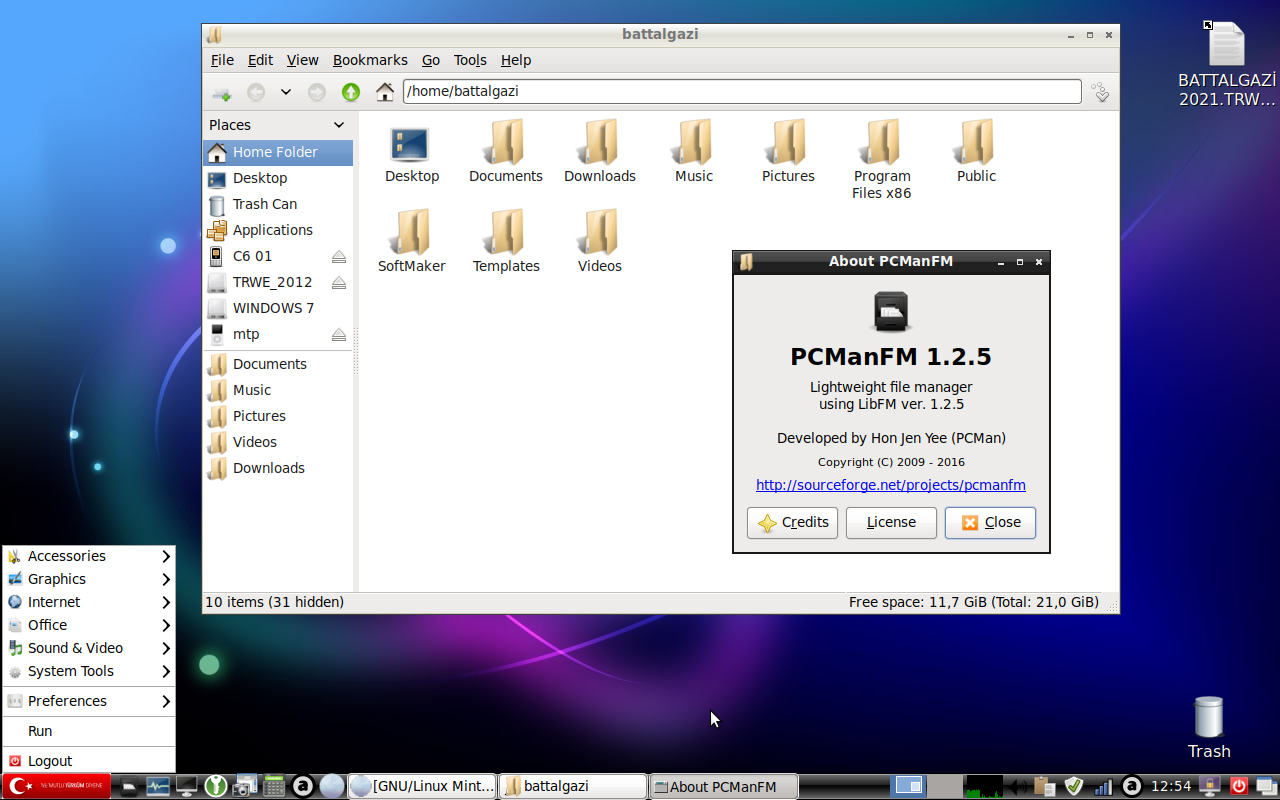Select the Program Files x86 folder

click(882, 160)
